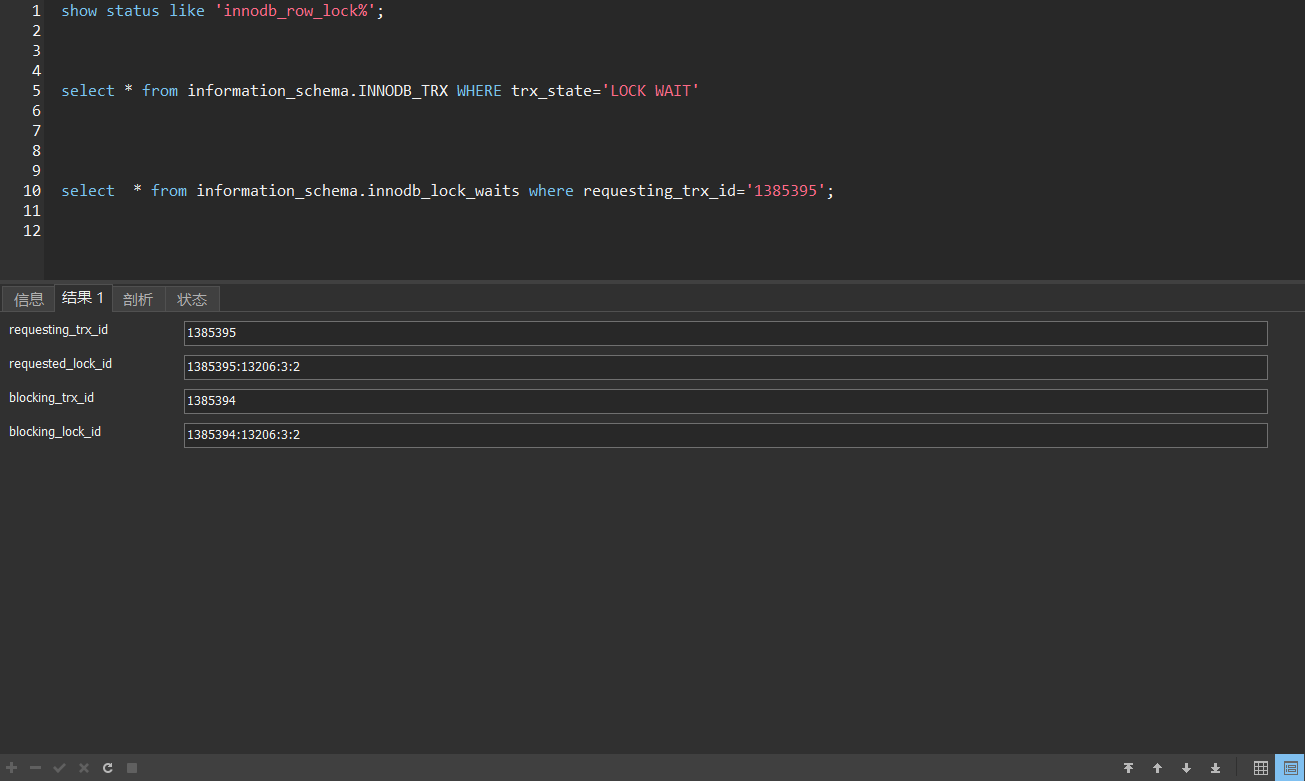1305x781 pixels.
Task: Select the 结果 1 tab
Action: [82, 297]
